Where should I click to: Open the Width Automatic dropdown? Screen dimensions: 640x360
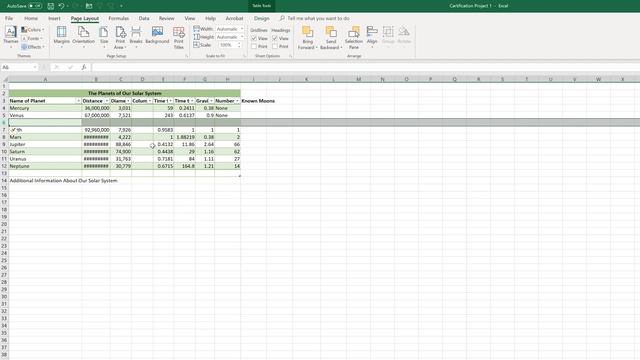242,29
